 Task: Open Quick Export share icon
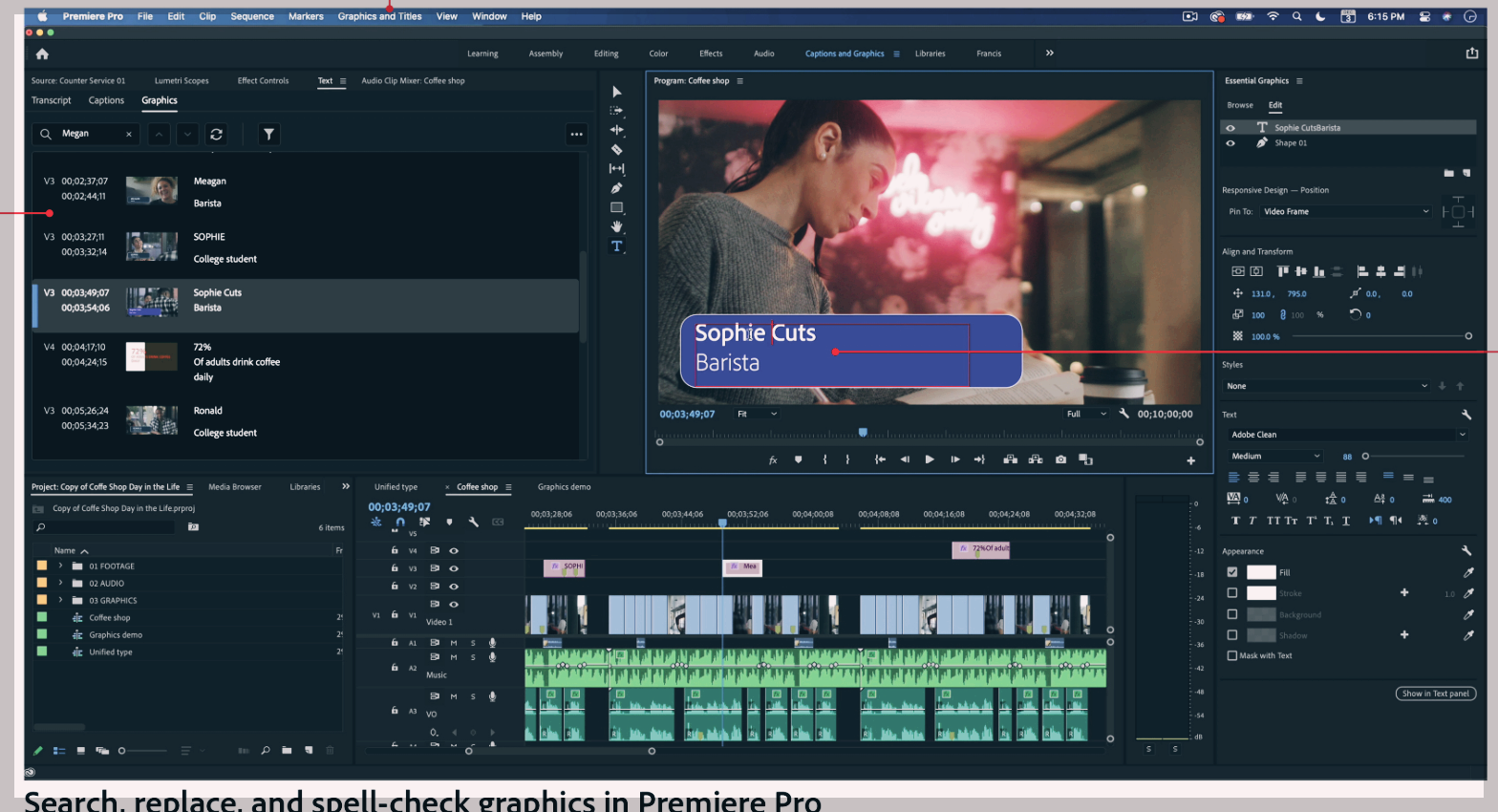1472,53
